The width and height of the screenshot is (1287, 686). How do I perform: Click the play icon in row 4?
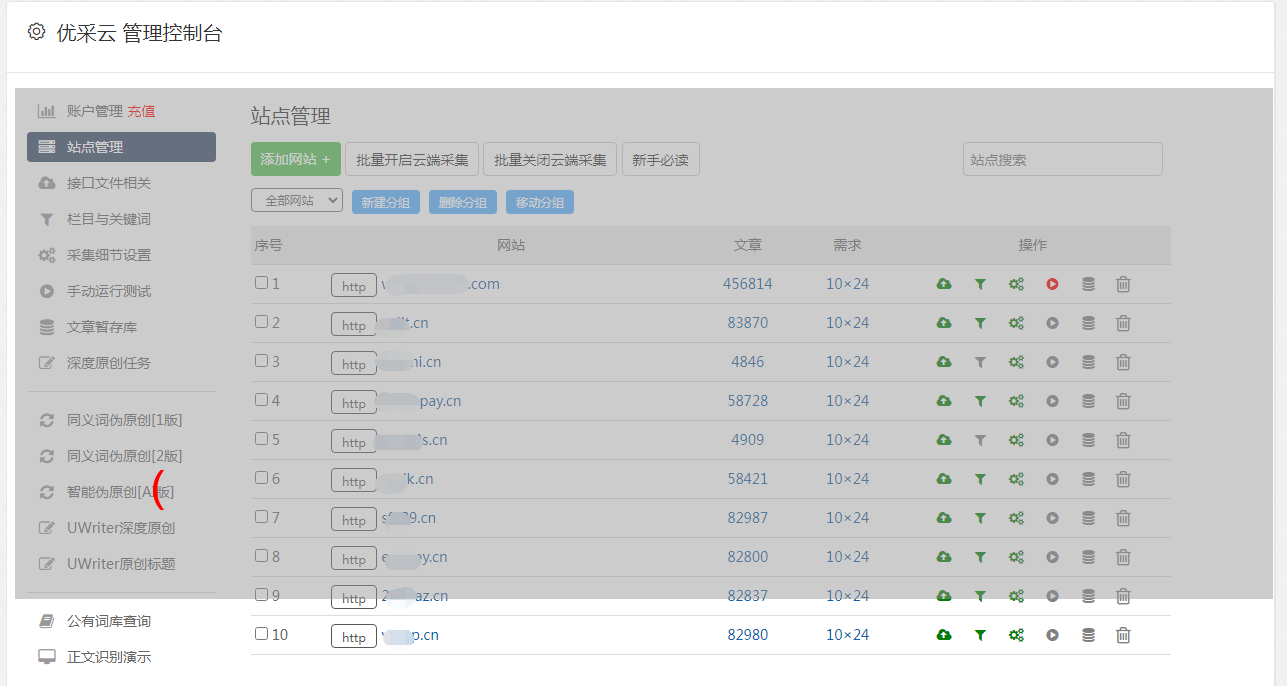tap(1052, 401)
